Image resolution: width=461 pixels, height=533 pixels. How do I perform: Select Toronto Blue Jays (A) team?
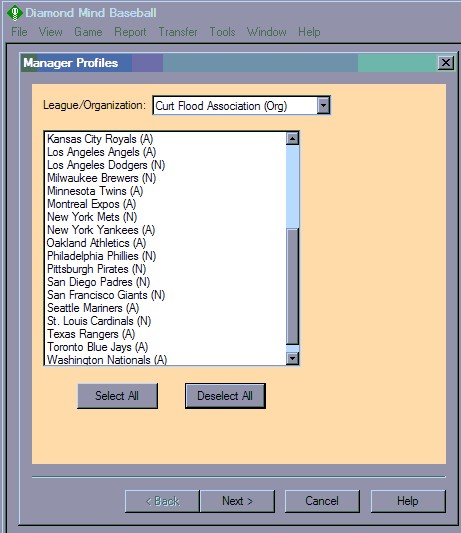click(x=97, y=347)
